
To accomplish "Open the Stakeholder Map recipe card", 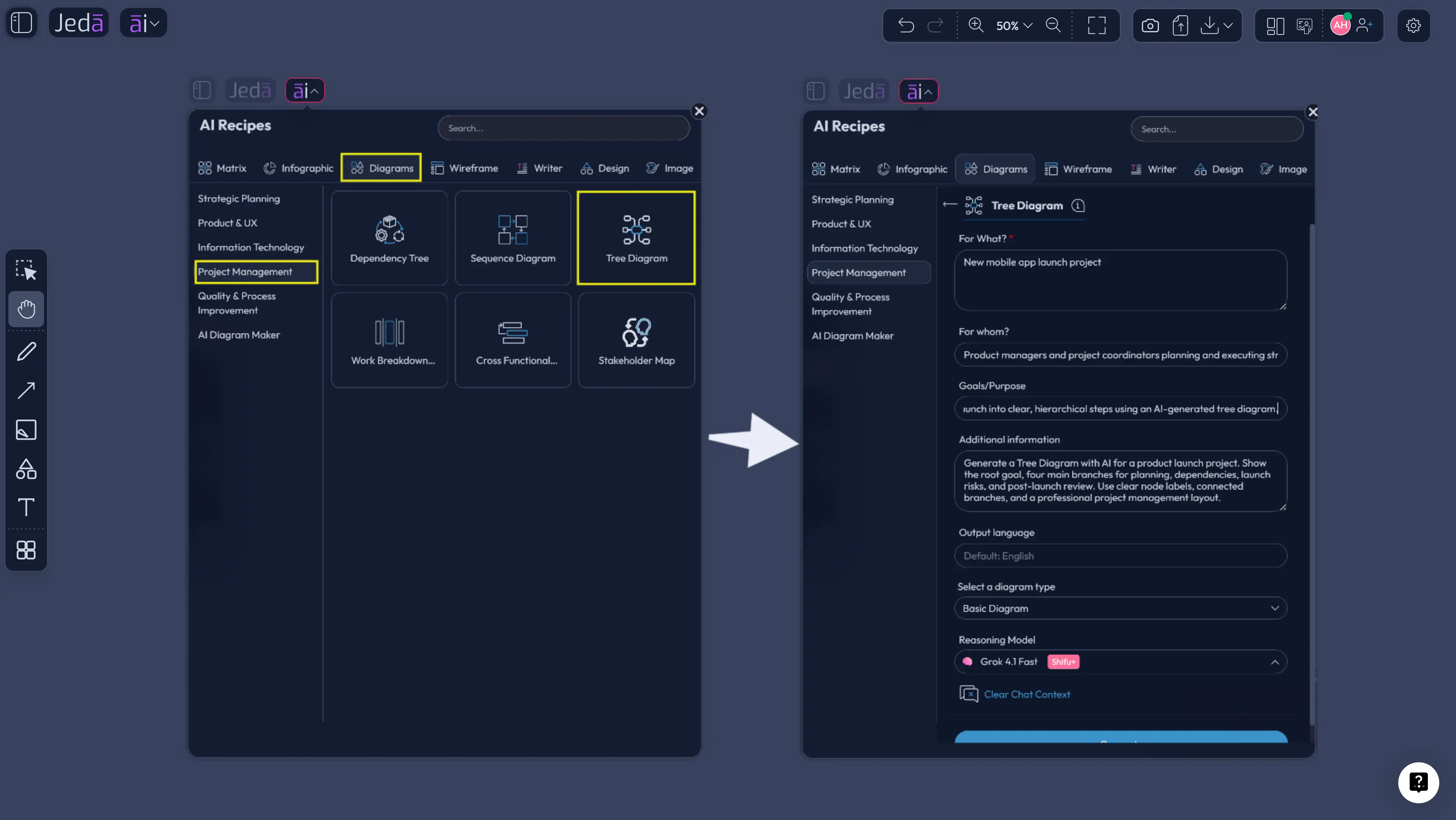I will [636, 340].
